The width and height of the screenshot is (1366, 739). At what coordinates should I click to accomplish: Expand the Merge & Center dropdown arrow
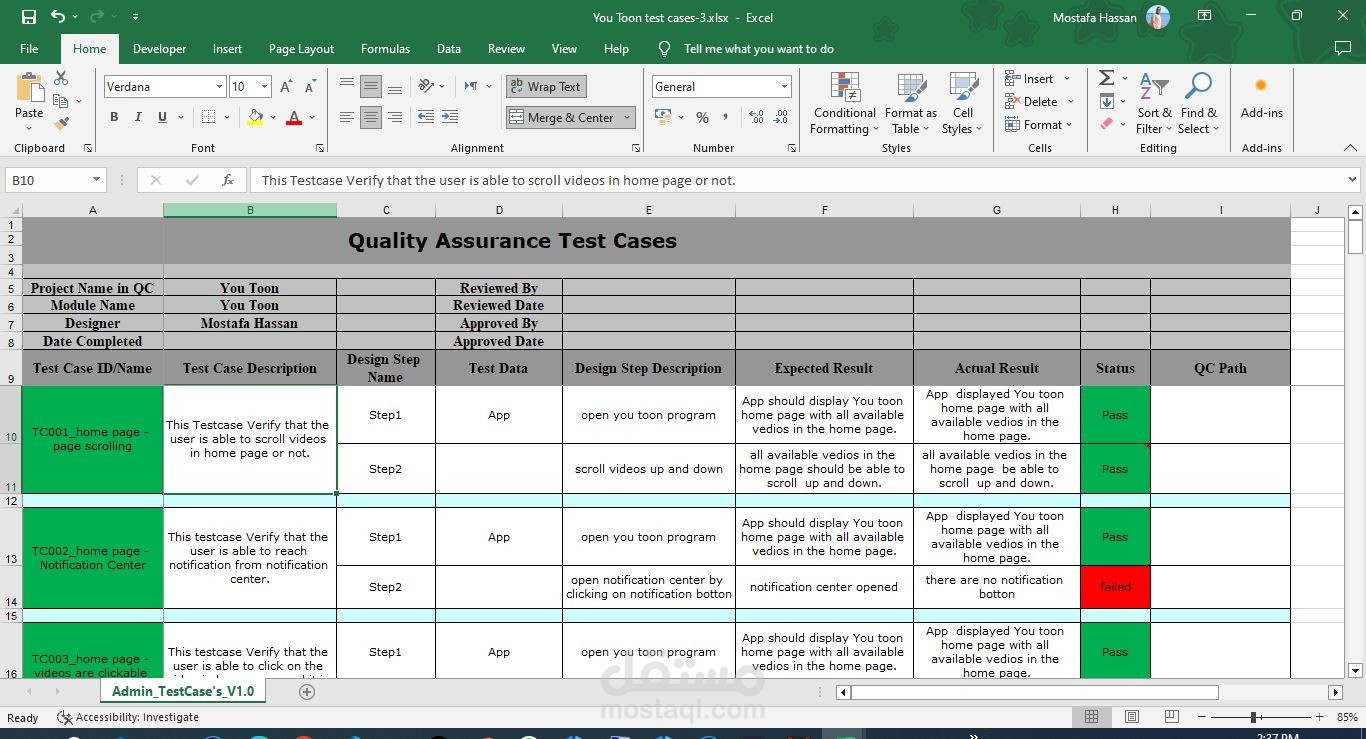[627, 117]
